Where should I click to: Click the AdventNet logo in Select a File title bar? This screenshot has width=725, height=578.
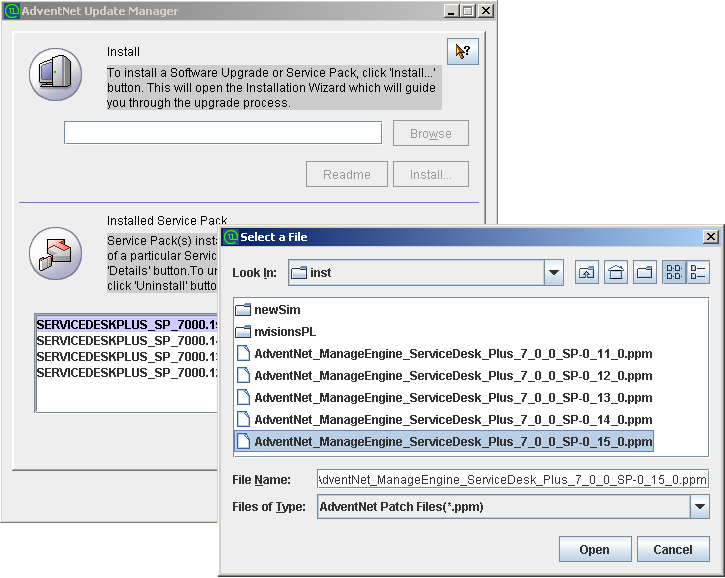click(x=231, y=237)
